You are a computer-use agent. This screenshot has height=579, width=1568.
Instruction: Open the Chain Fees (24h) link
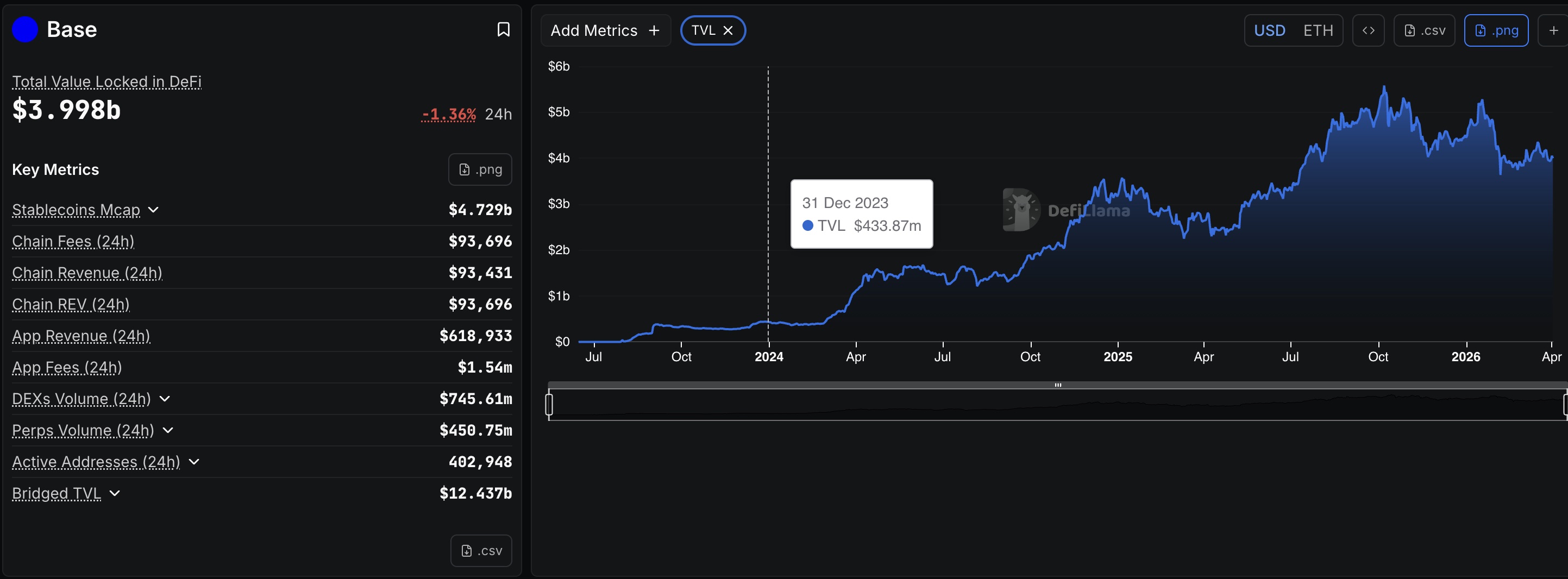pos(72,241)
